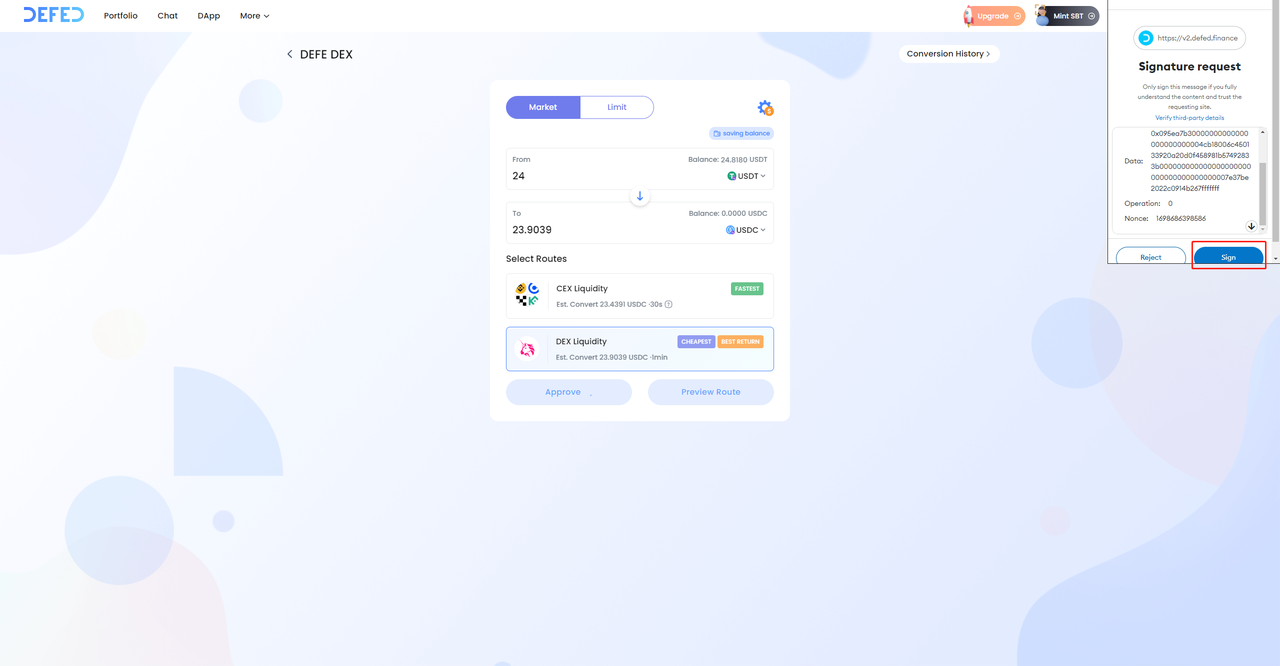Expand the More menu

point(254,16)
